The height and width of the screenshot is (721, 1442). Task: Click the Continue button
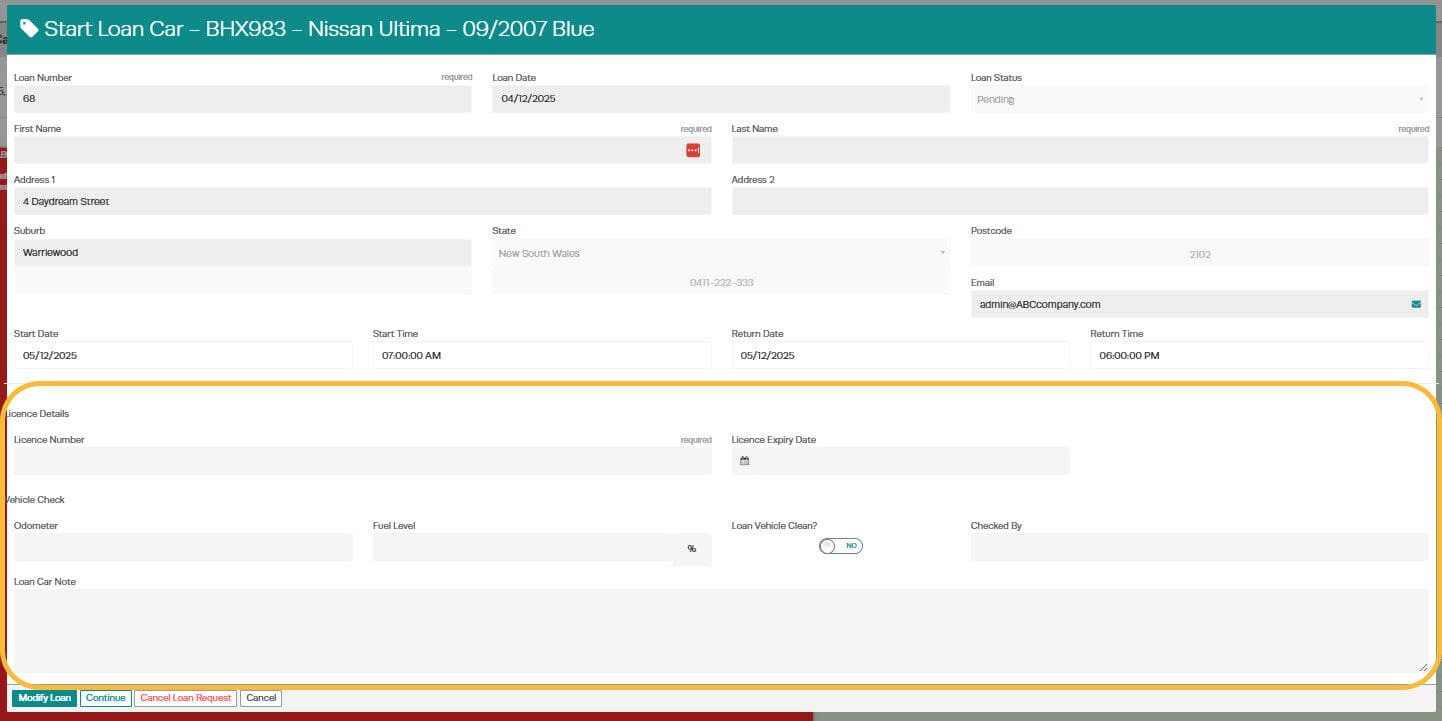coord(105,698)
